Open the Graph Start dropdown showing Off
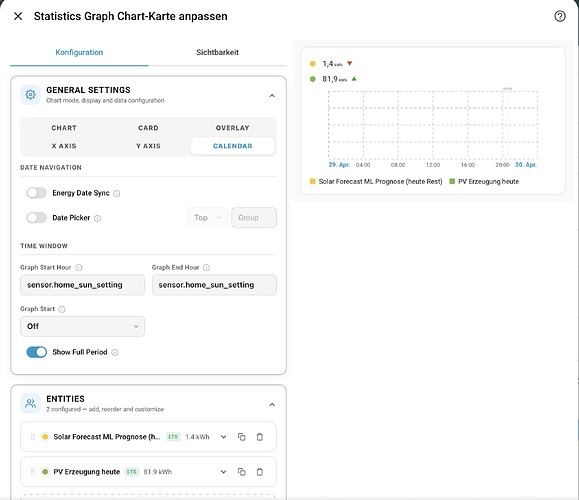 point(82,326)
